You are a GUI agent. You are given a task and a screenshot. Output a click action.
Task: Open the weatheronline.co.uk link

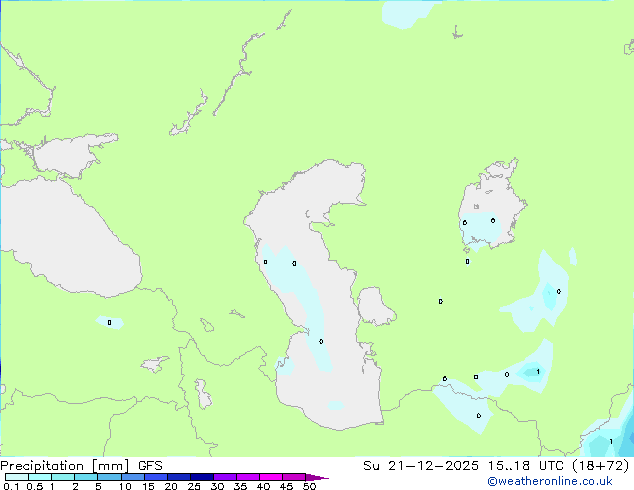[x=550, y=481]
